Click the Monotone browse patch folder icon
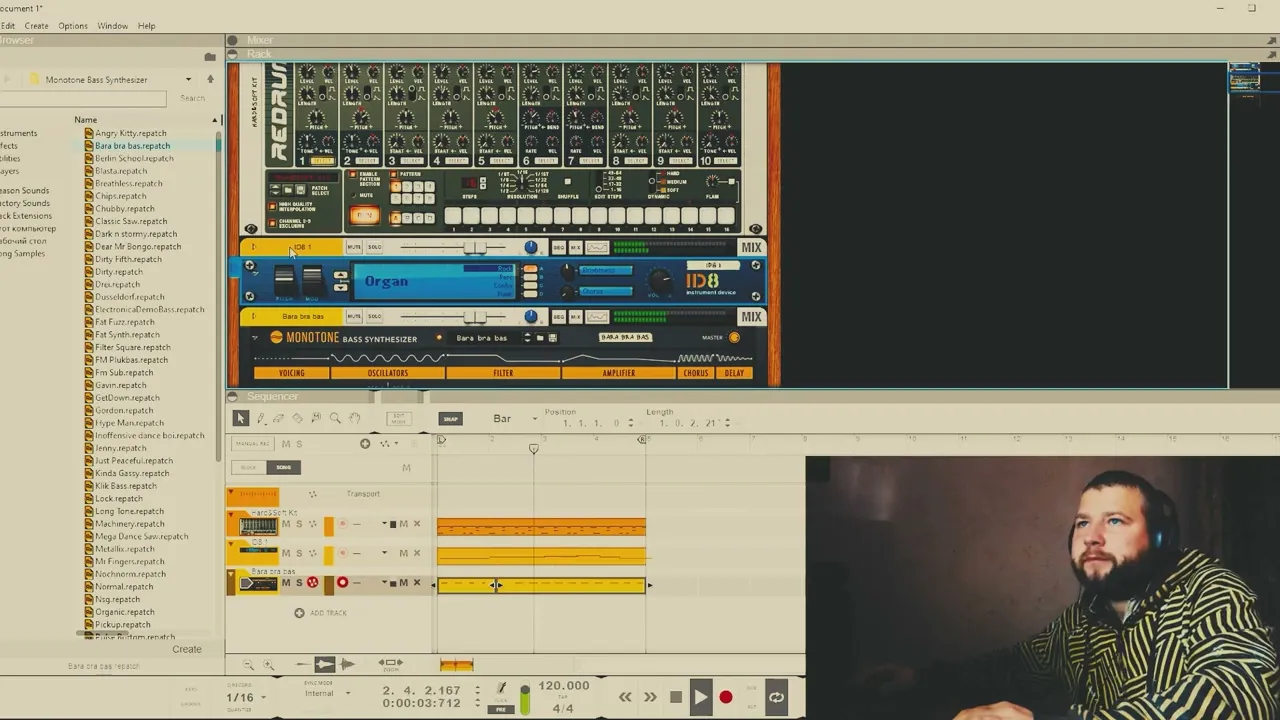 (540, 338)
